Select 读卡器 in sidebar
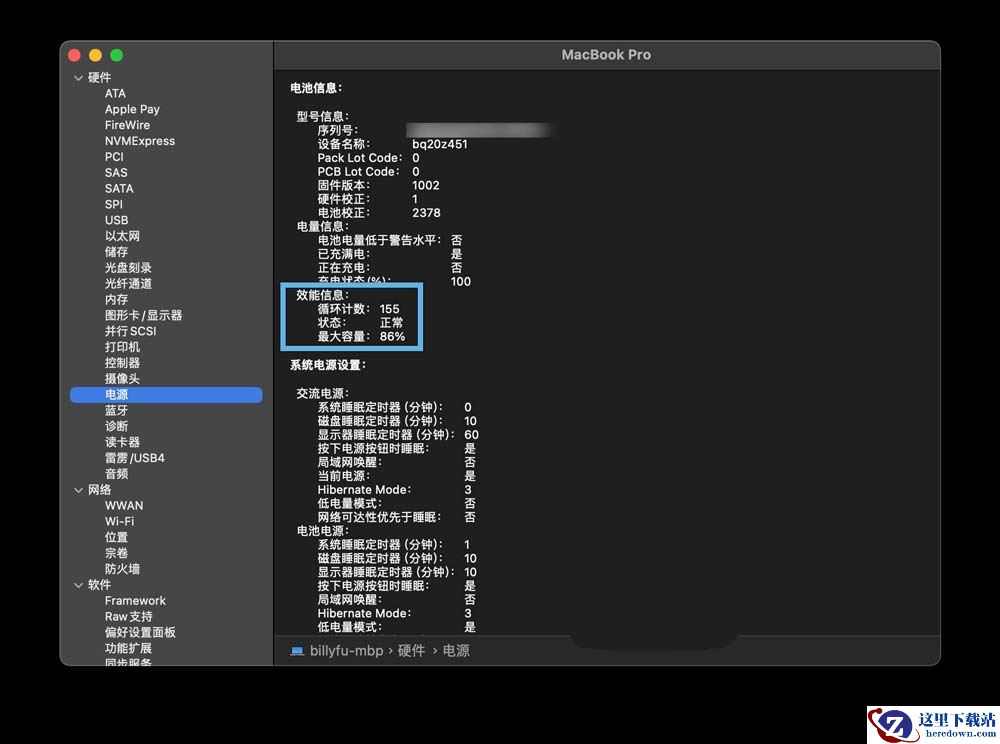The height and width of the screenshot is (744, 1000). (x=122, y=442)
